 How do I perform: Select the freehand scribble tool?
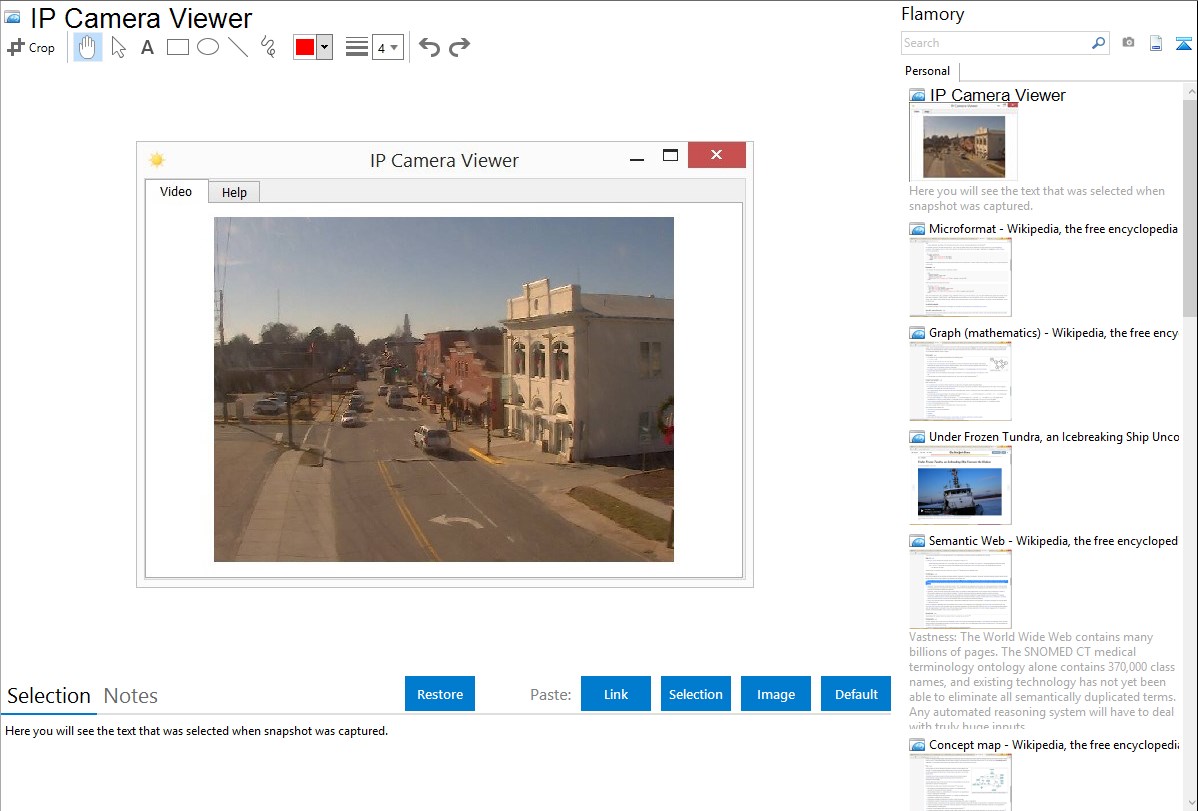coord(268,47)
